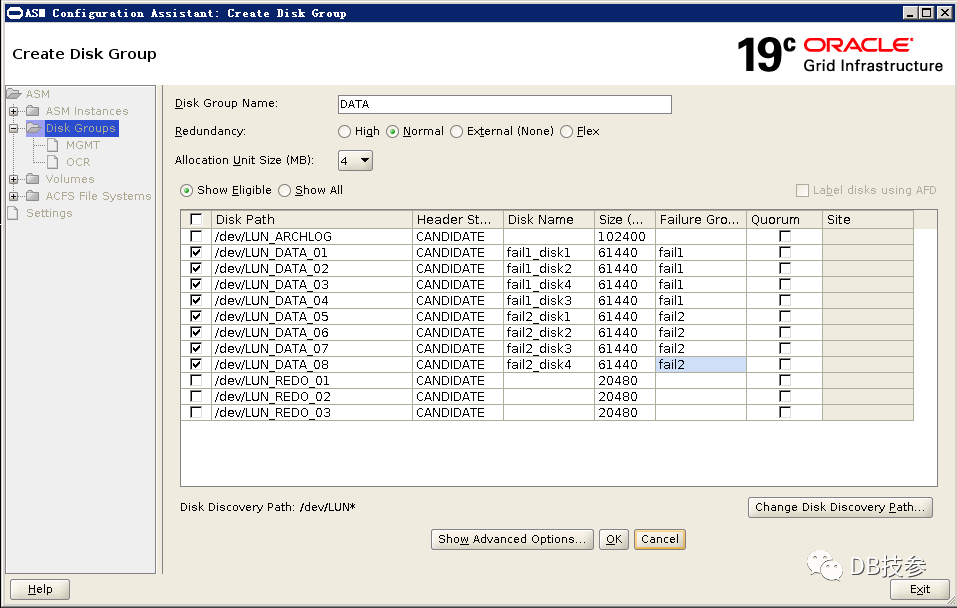The image size is (957, 608).
Task: Expand the ASM Instances tree node
Action: 14,111
